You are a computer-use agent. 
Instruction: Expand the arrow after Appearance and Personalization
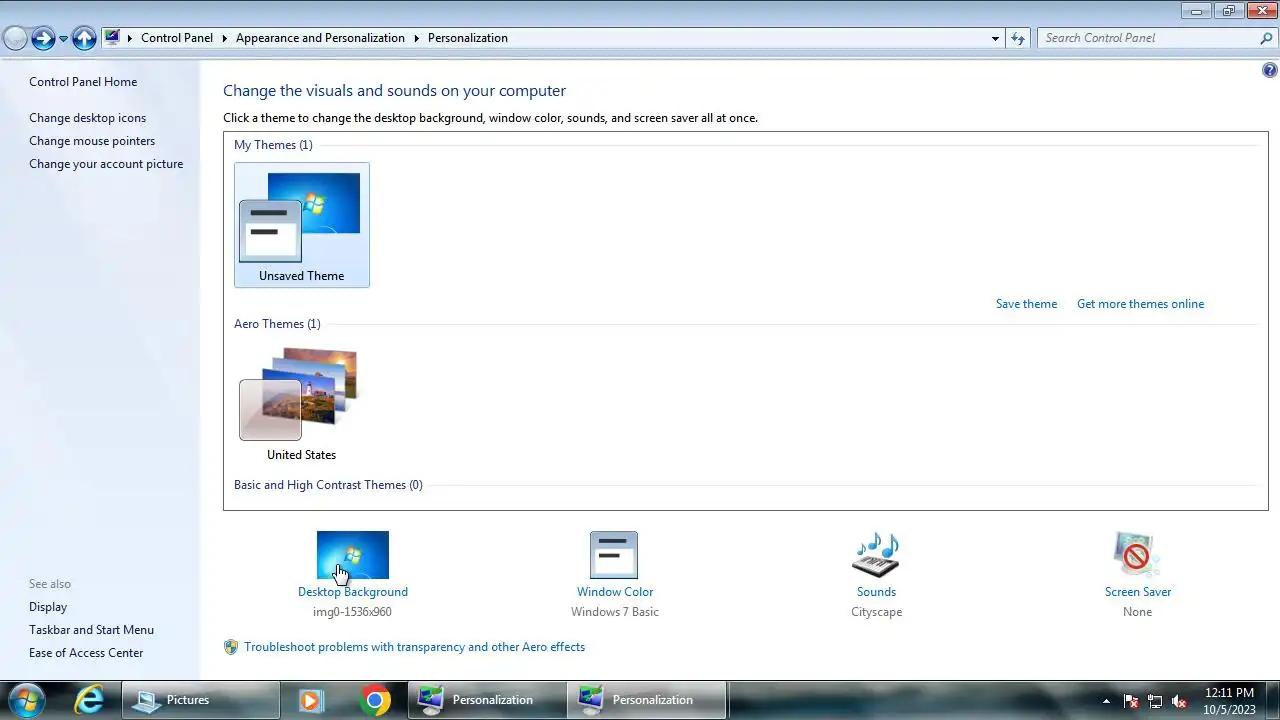(417, 38)
